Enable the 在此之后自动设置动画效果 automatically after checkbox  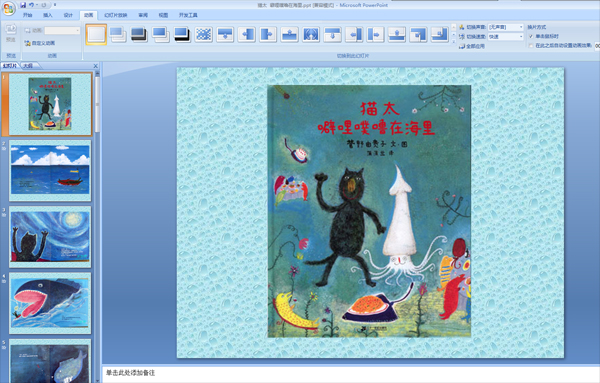531,46
